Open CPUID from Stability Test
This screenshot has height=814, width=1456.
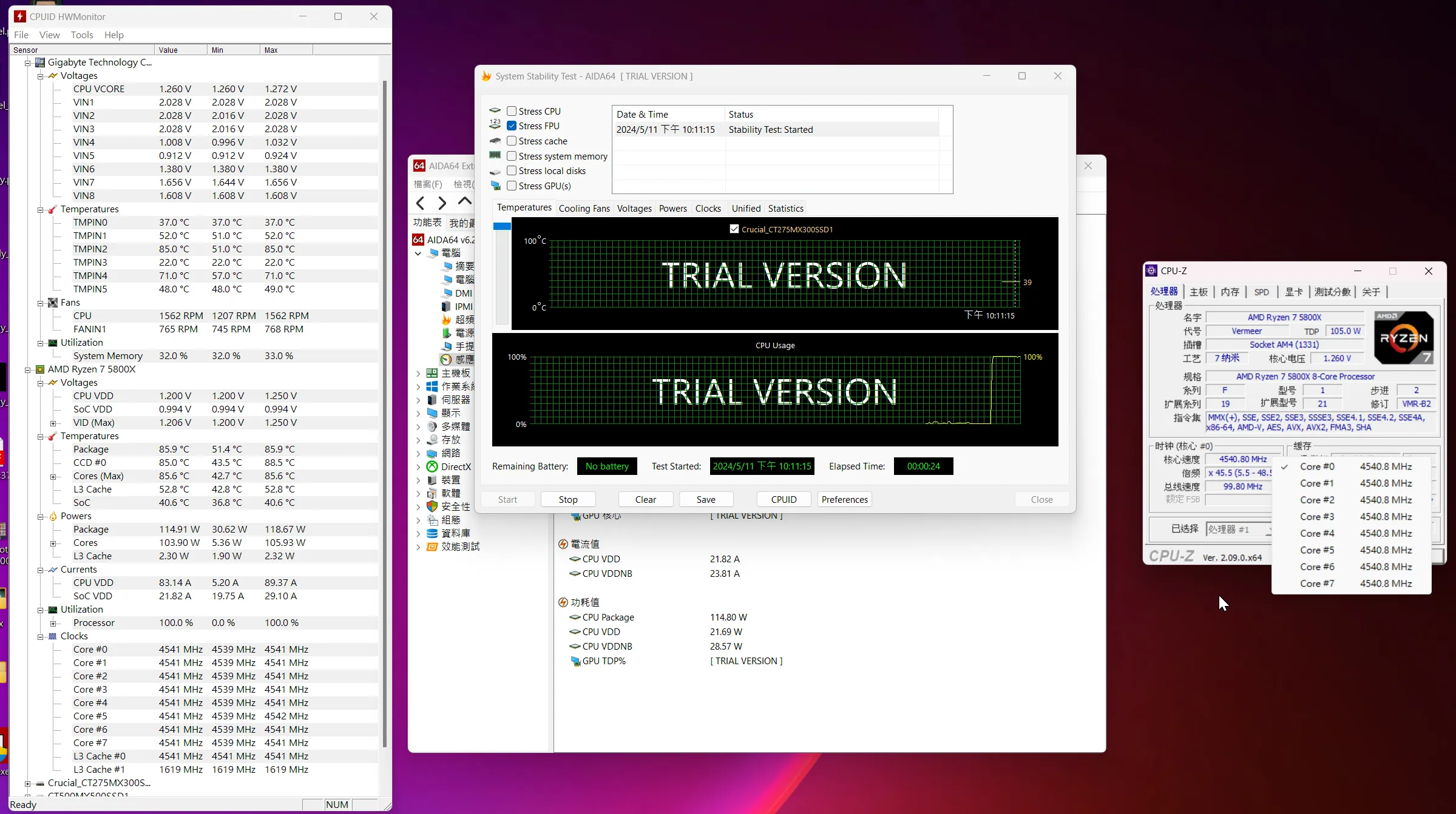click(x=784, y=499)
